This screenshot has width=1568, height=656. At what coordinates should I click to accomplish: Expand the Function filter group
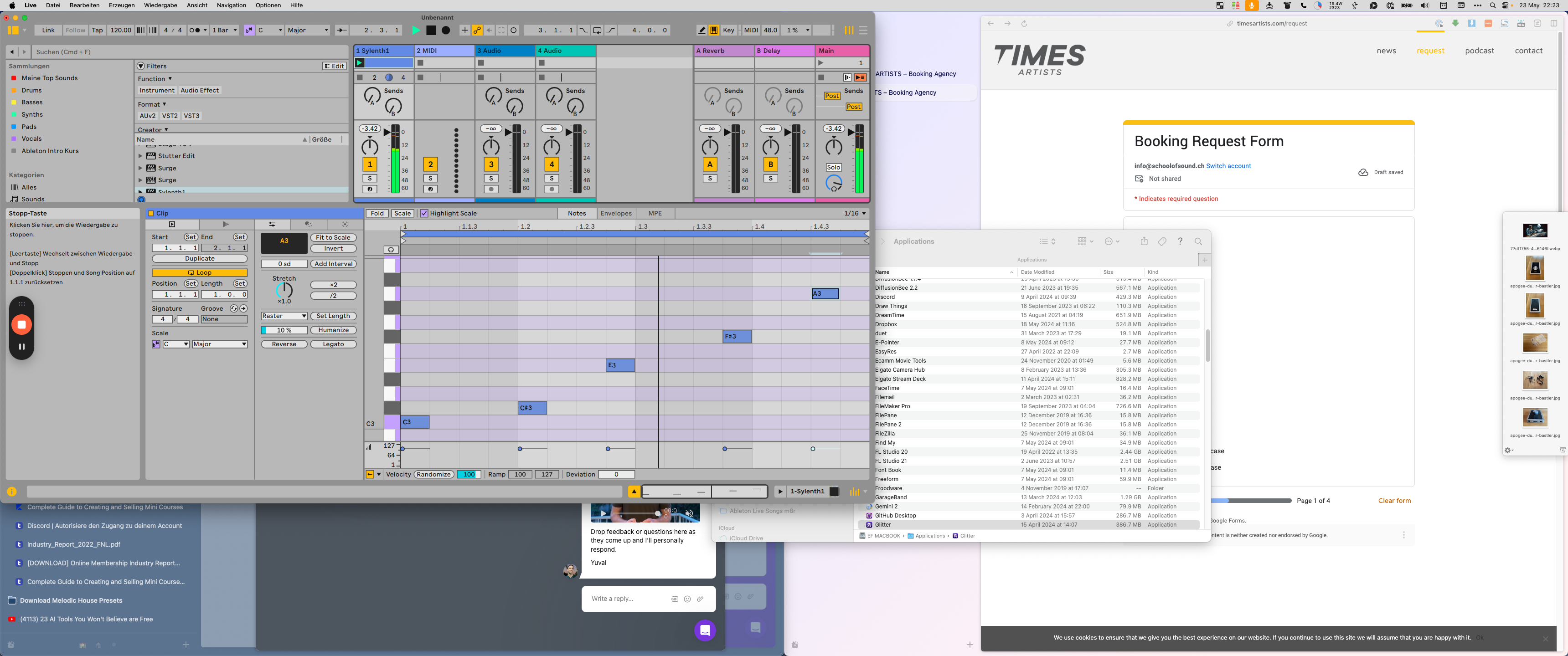(155, 78)
